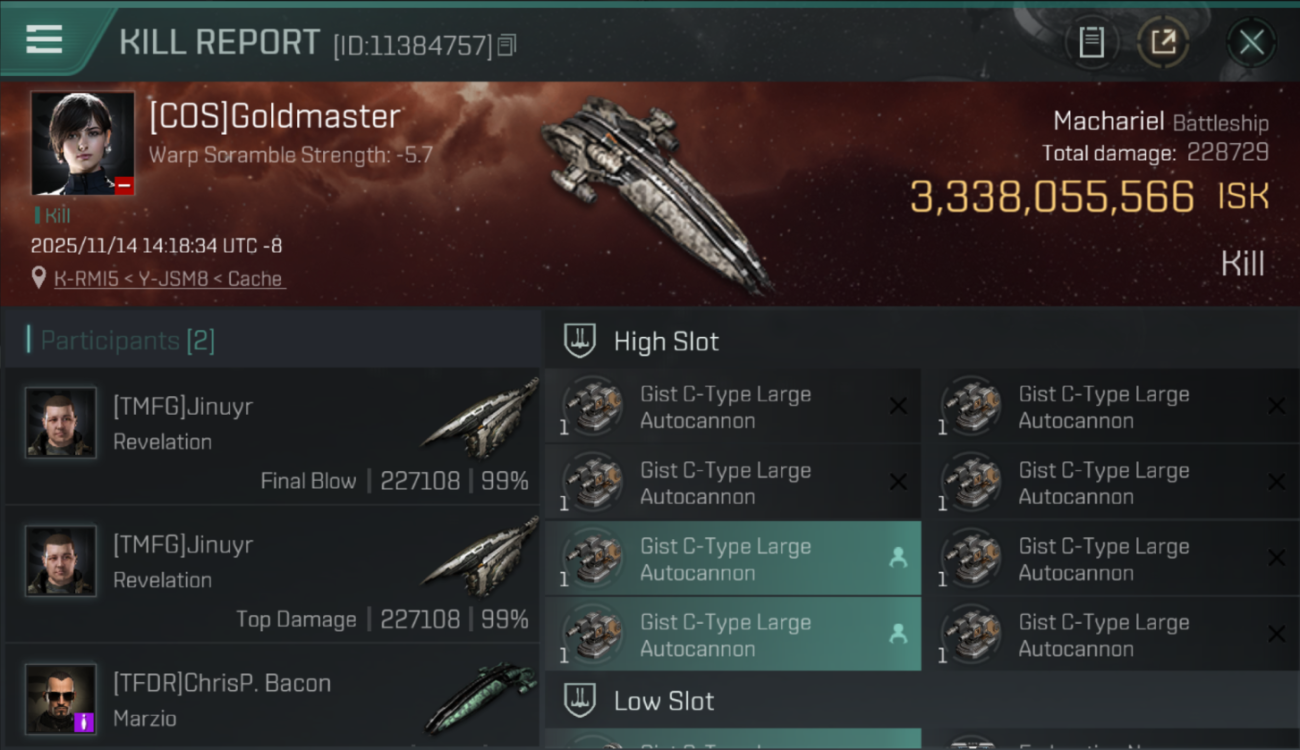
Task: Click the share/export kill report icon
Action: 1163,43
